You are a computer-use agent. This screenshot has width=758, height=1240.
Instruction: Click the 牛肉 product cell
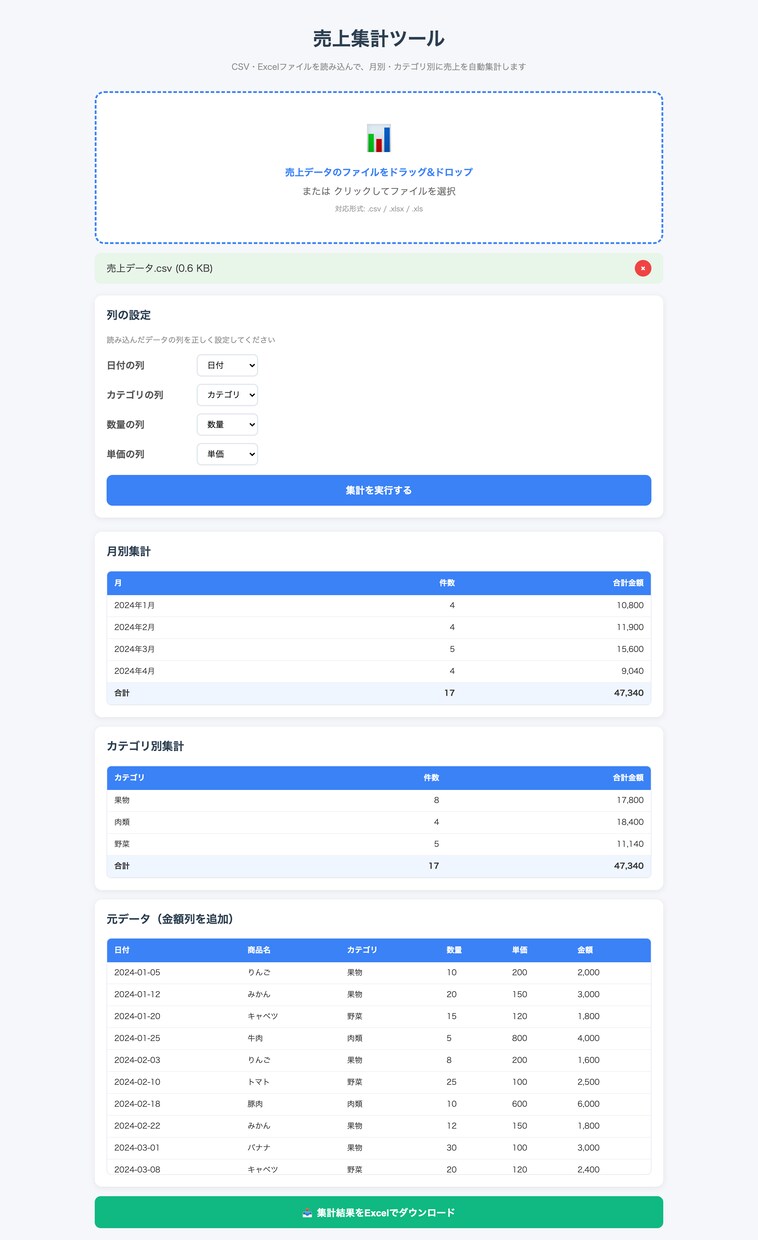click(x=255, y=1038)
